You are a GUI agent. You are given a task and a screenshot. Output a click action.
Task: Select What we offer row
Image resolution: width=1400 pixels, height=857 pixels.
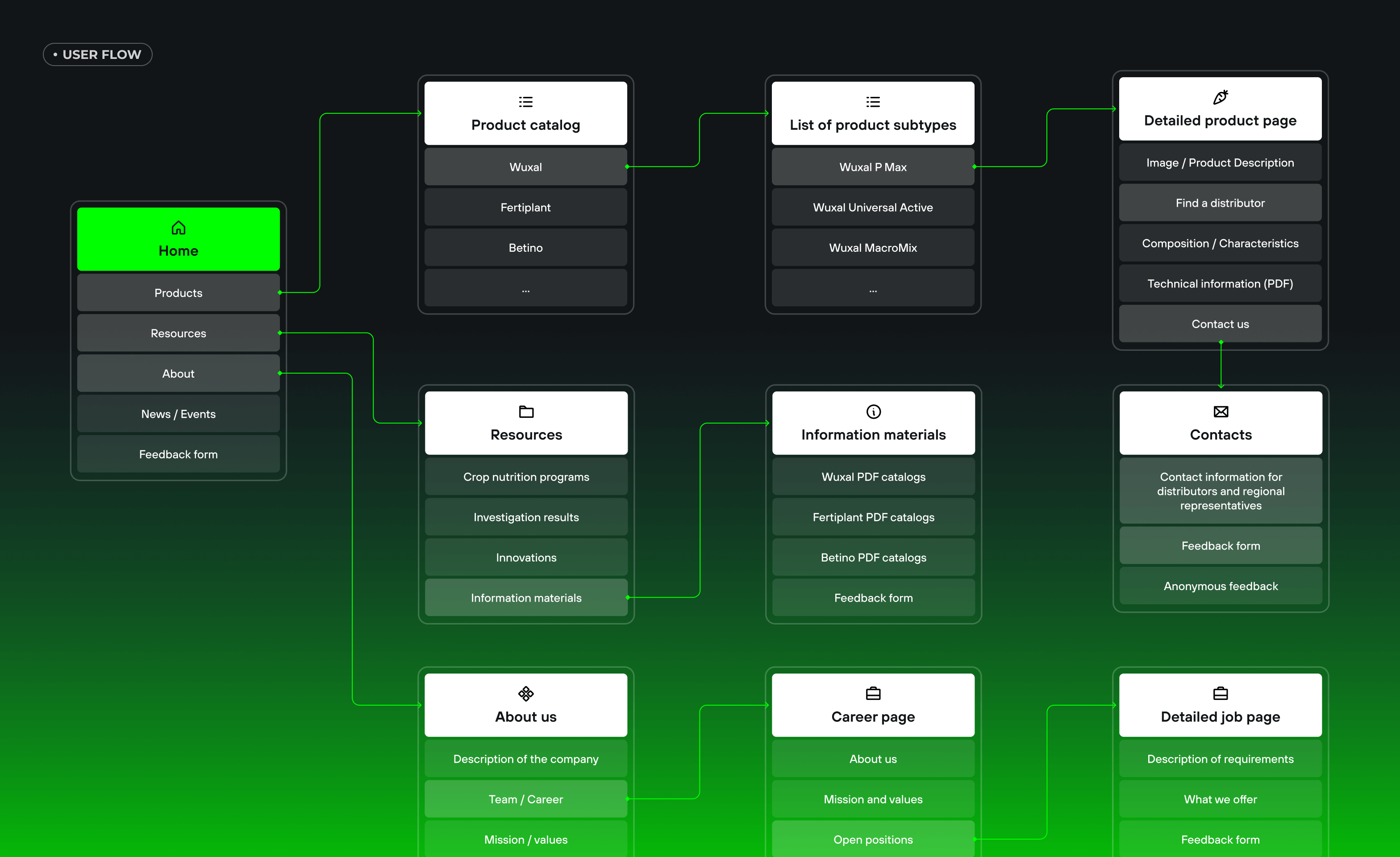(1221, 799)
